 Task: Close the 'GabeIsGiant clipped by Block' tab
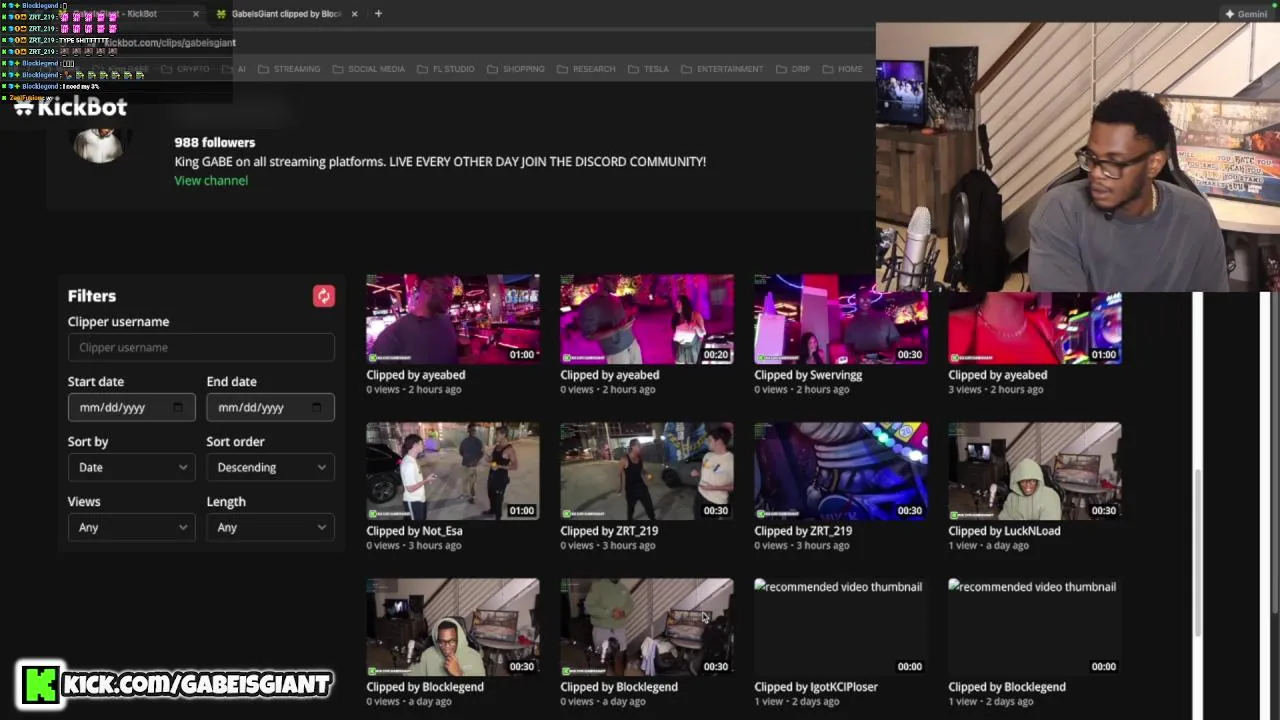pyautogui.click(x=354, y=14)
